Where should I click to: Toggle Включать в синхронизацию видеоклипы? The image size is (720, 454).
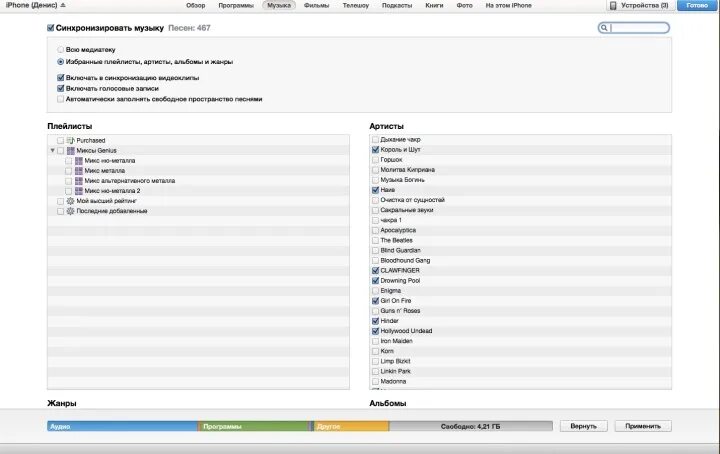coord(60,78)
